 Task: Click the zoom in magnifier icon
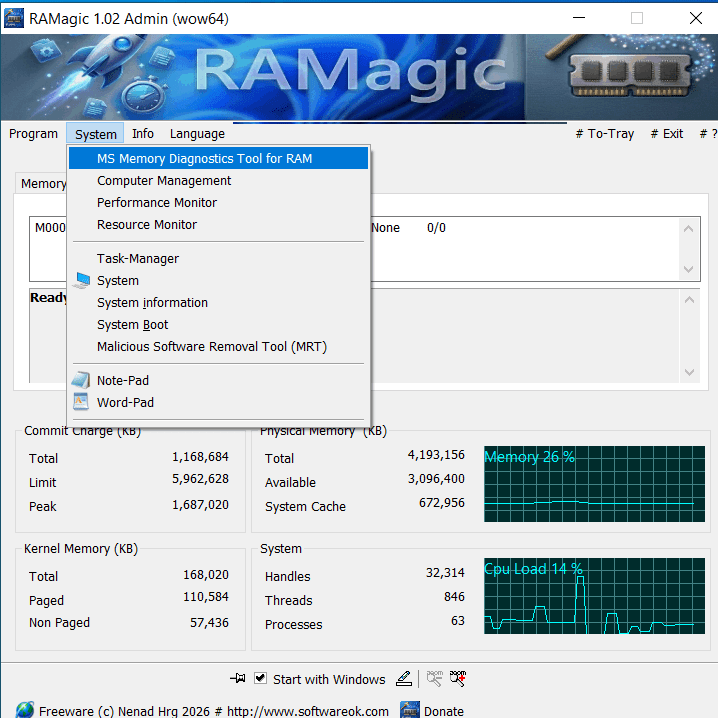click(458, 679)
